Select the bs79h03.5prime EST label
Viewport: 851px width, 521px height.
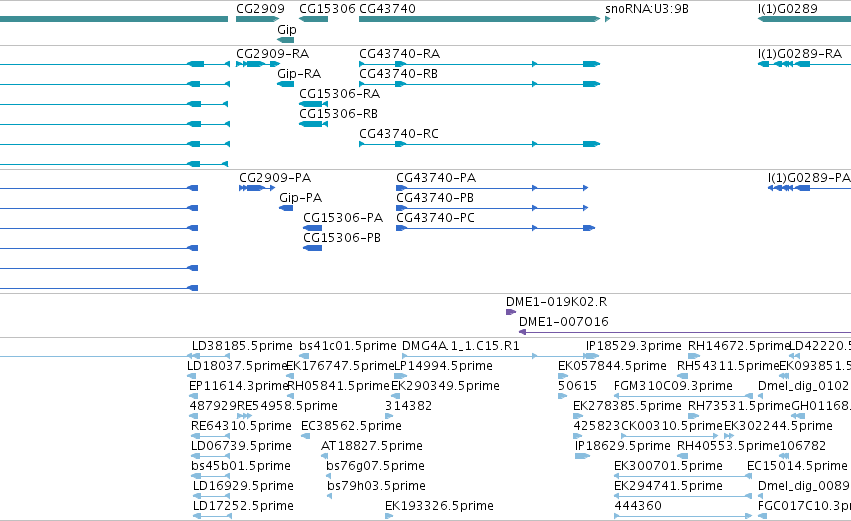(376, 487)
